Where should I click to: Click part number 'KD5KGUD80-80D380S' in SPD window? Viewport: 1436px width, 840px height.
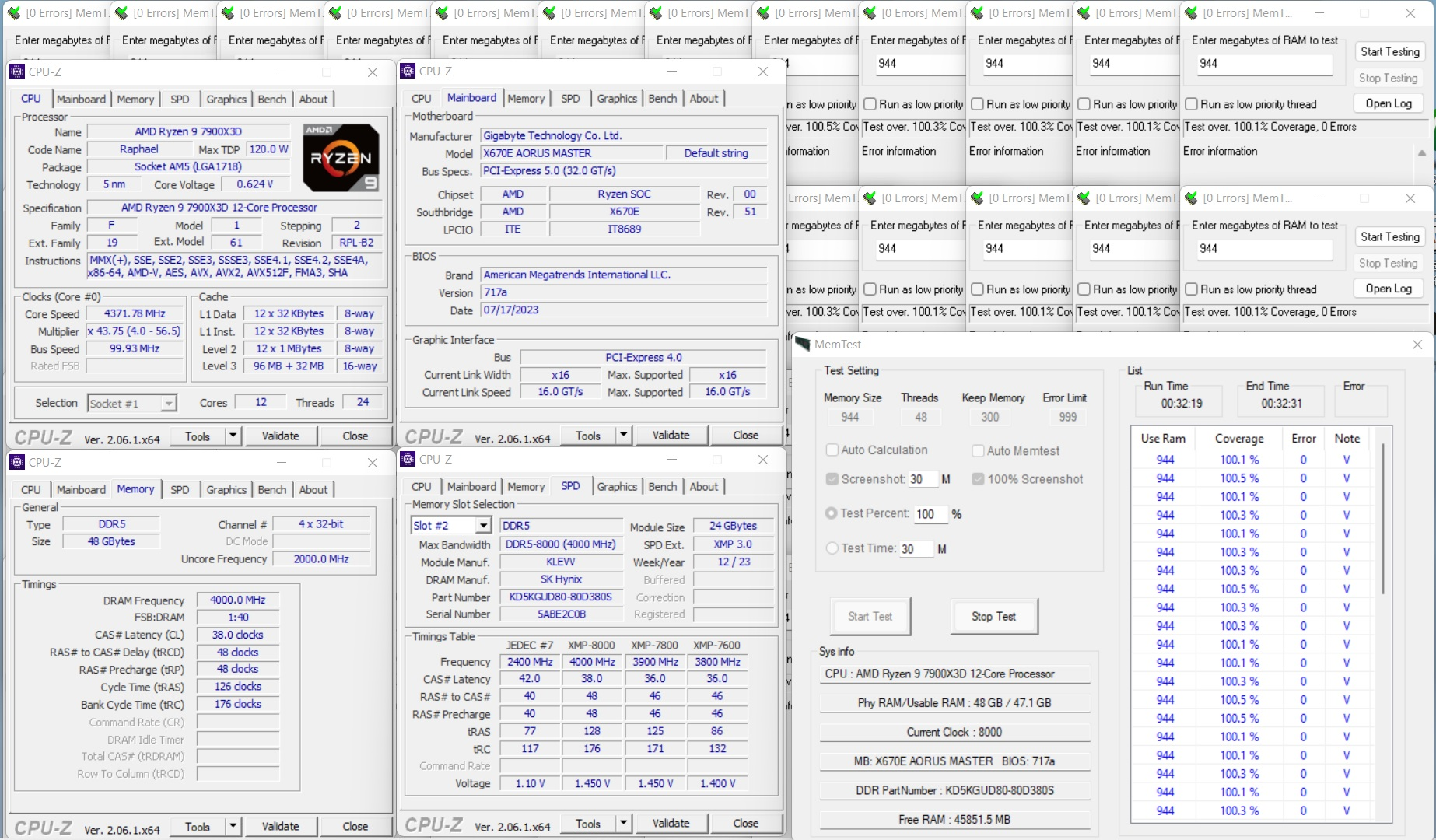[x=561, y=597]
